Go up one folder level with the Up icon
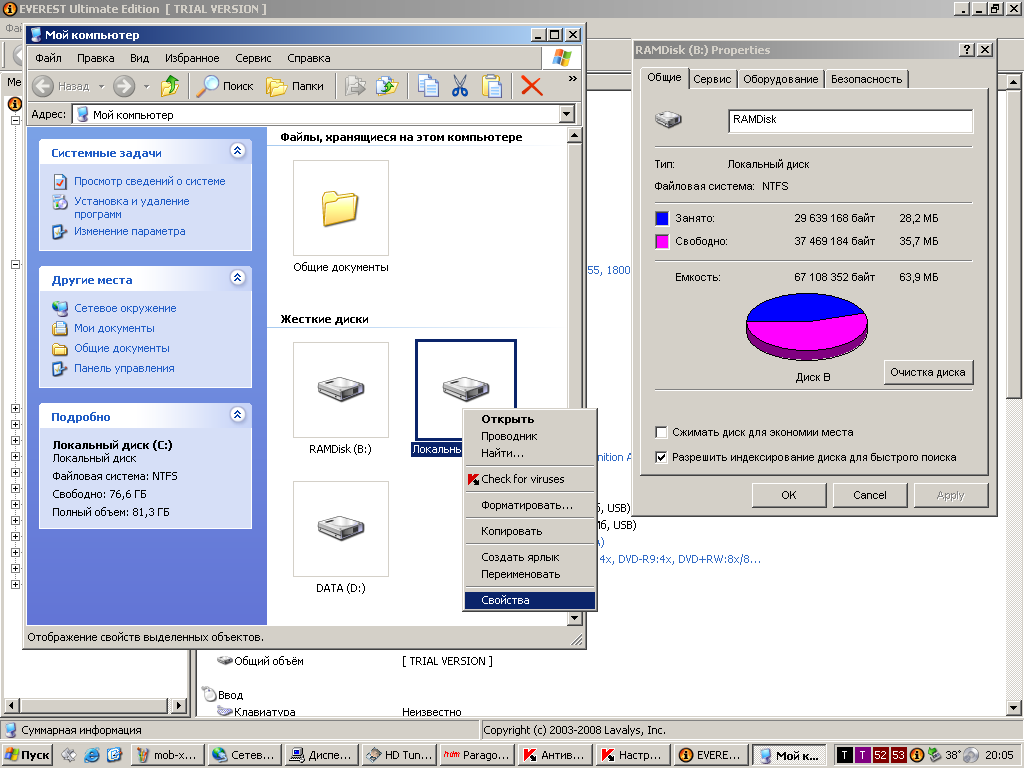Screen dimensions: 1024x768 click(x=170, y=86)
